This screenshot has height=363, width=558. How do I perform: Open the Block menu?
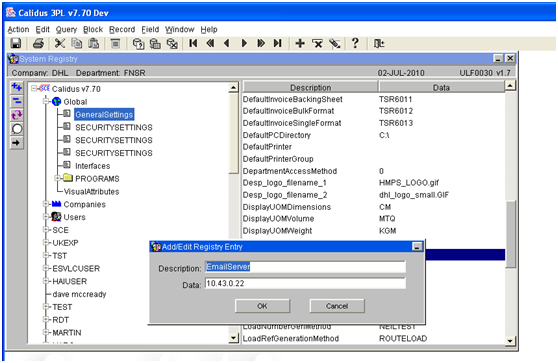(x=93, y=30)
